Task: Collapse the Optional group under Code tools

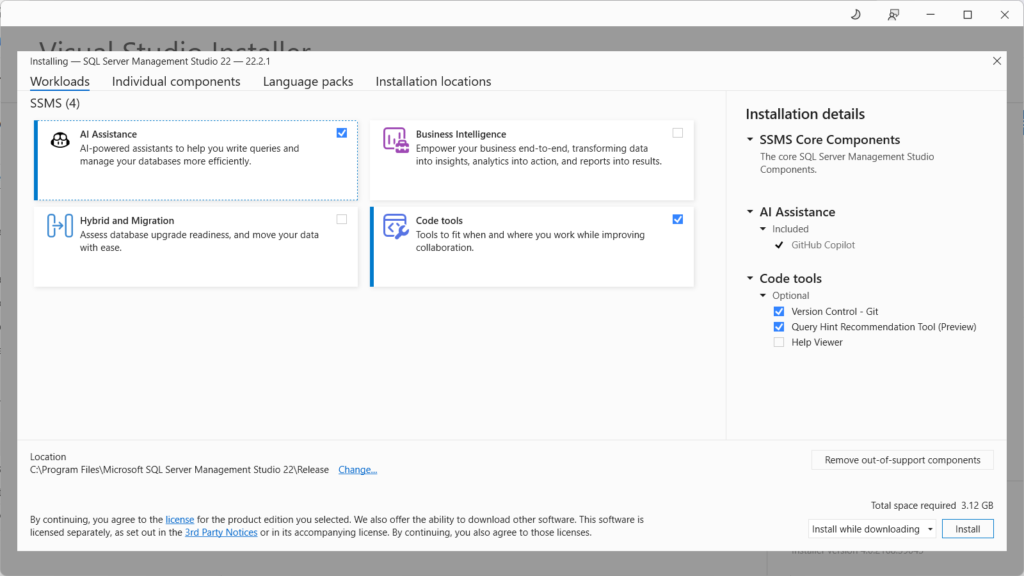Action: click(x=765, y=295)
